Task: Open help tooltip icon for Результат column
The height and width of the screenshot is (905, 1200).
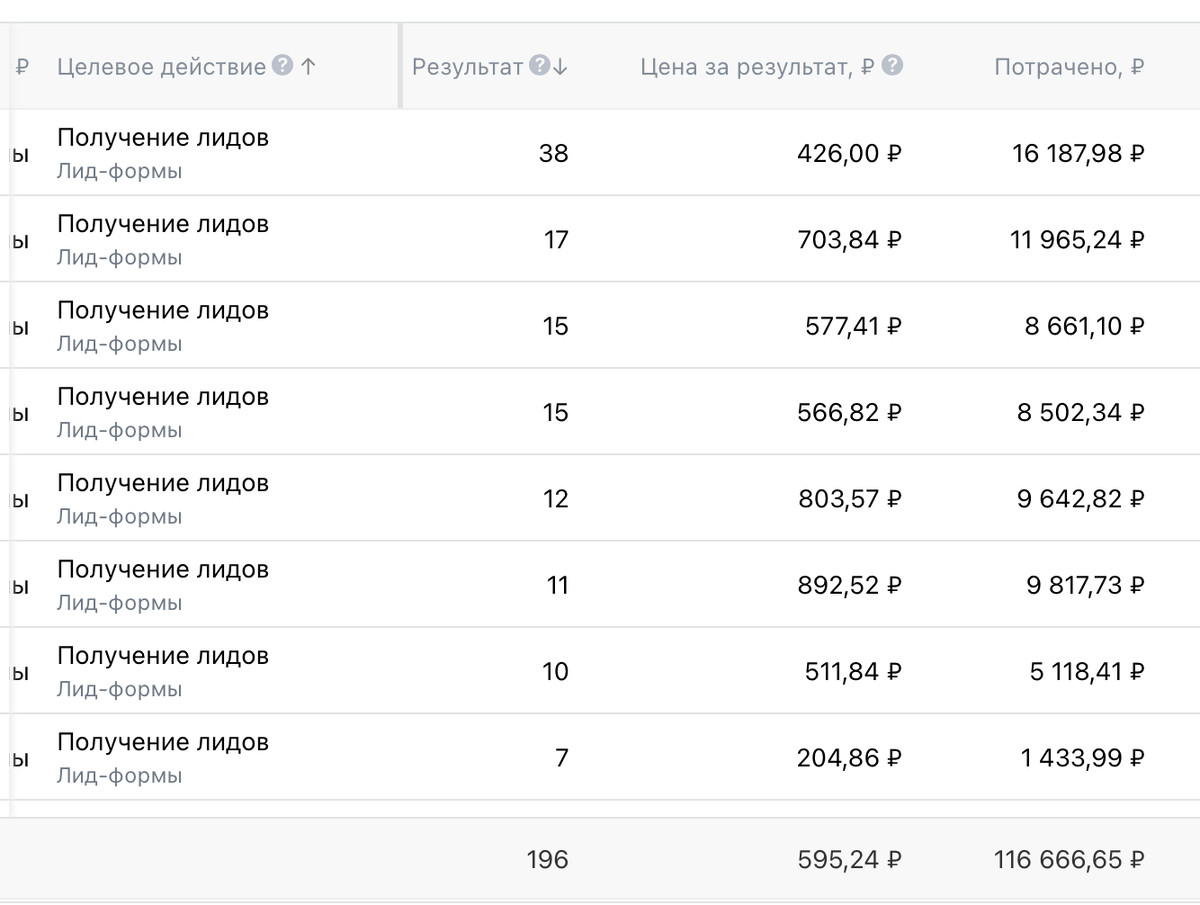Action: tap(539, 67)
